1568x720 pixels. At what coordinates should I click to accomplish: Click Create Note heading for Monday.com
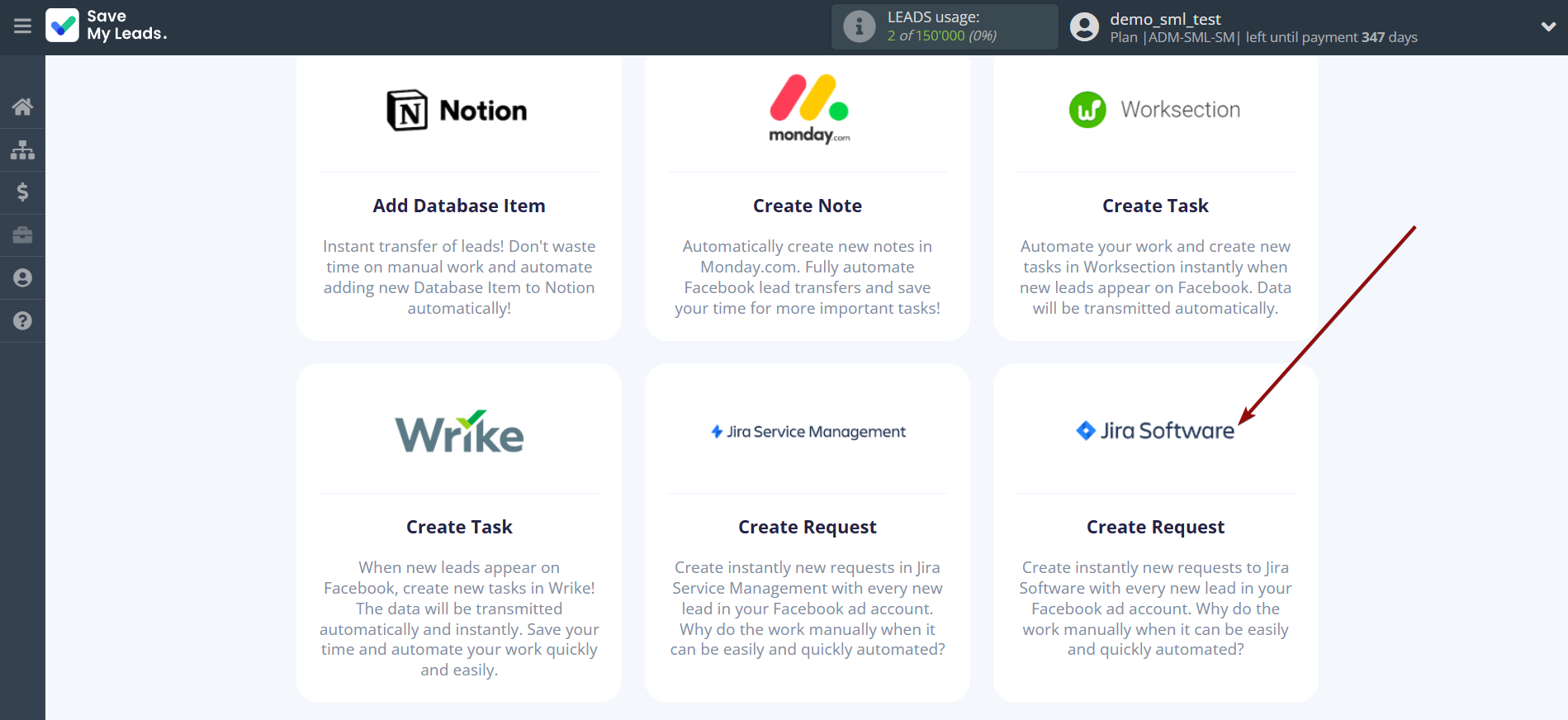tap(807, 206)
